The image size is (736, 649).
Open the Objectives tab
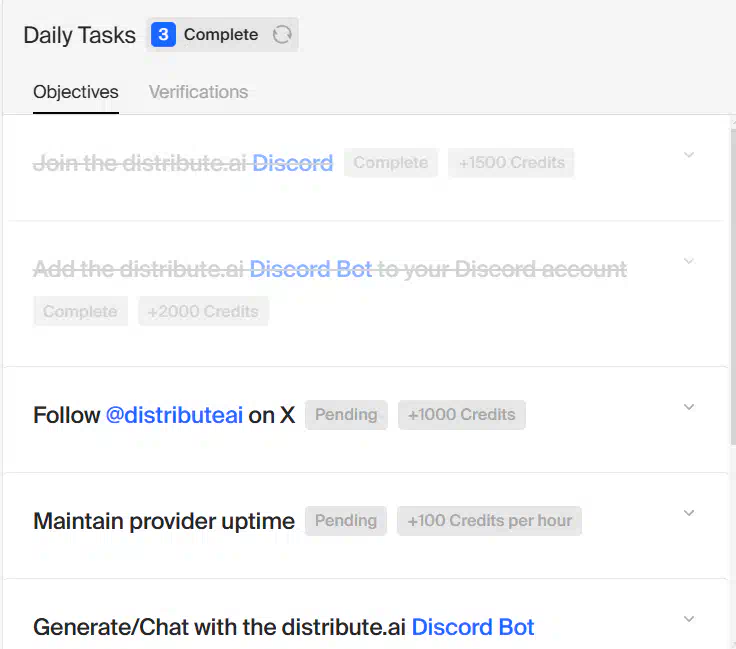[76, 92]
